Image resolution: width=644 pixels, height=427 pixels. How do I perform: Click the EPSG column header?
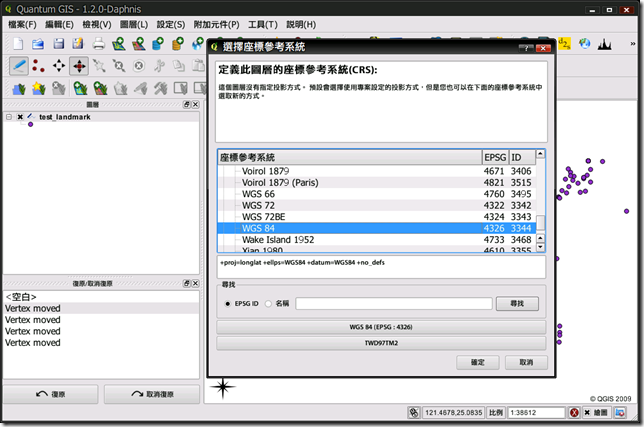click(x=495, y=157)
